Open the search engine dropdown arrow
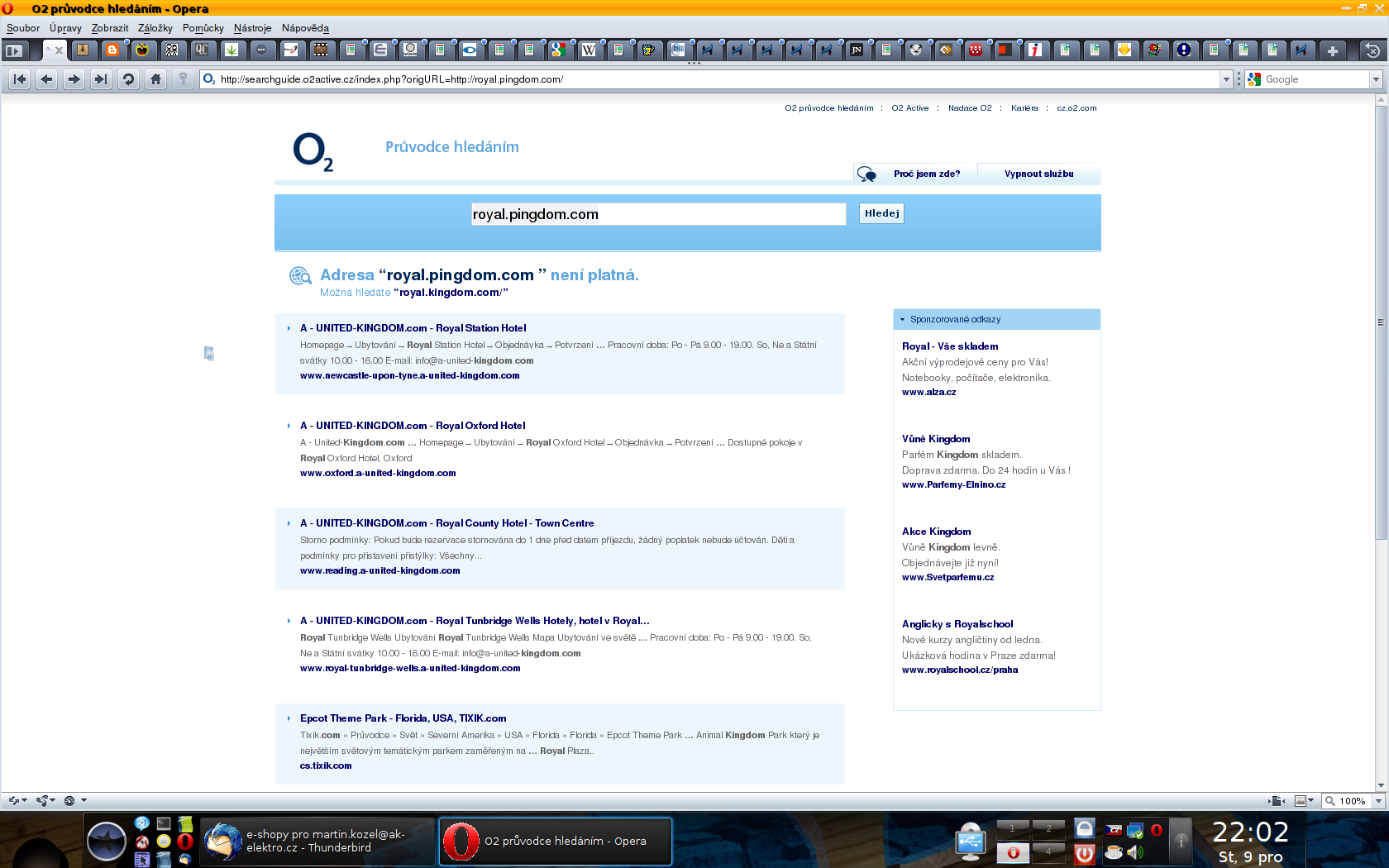1389x868 pixels. [1377, 79]
